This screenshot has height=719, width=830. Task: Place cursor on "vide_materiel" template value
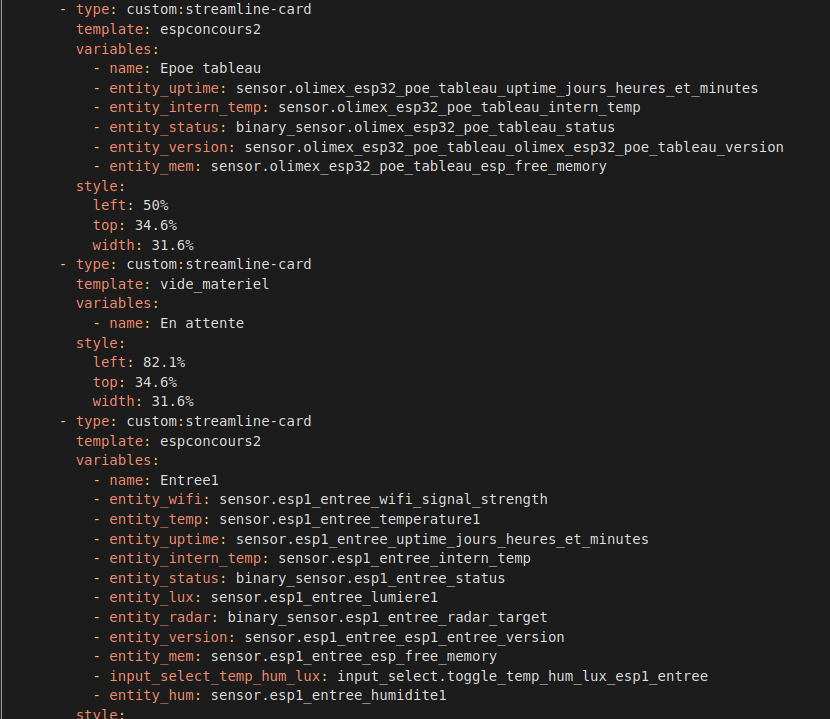(214, 284)
